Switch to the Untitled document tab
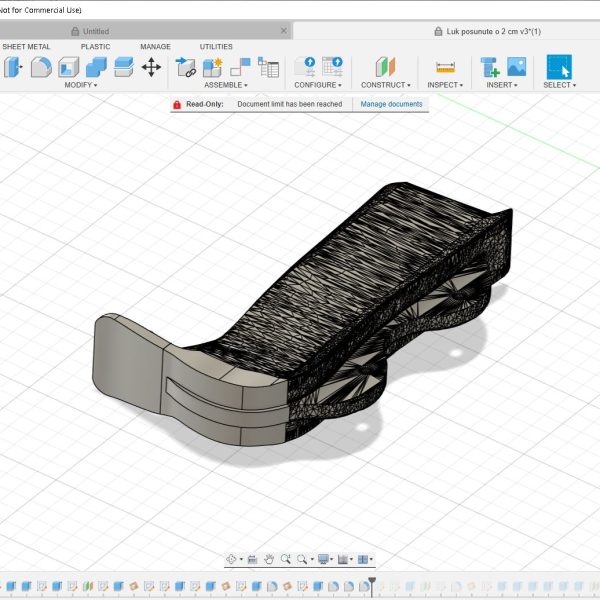 (x=96, y=31)
